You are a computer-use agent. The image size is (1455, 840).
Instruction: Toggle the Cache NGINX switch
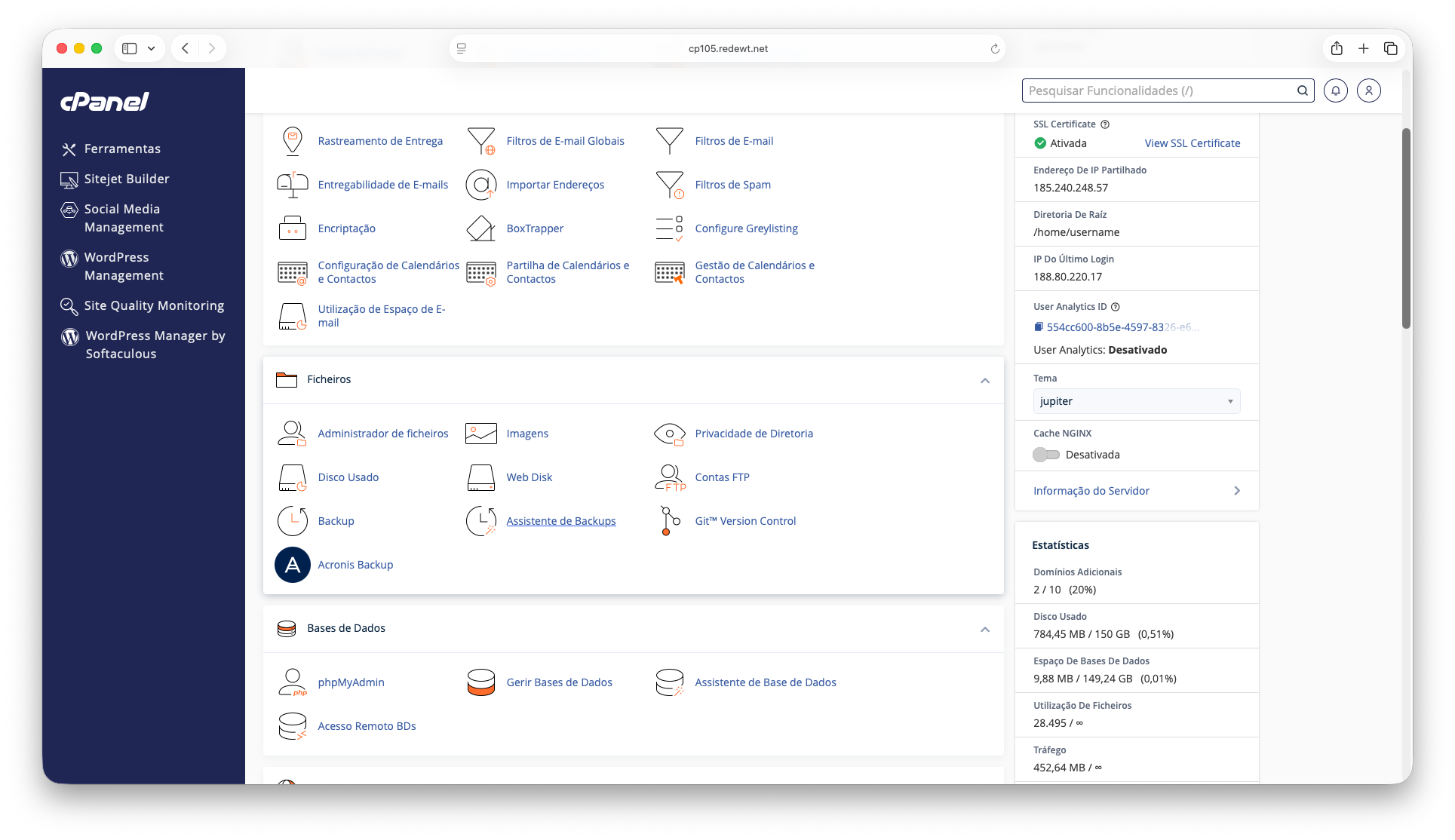click(x=1046, y=455)
